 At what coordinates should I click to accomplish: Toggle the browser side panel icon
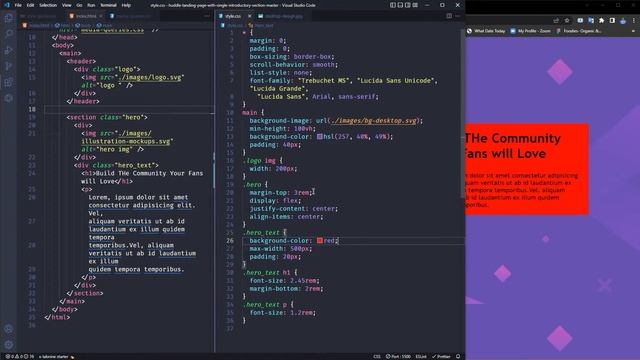[x=612, y=20]
